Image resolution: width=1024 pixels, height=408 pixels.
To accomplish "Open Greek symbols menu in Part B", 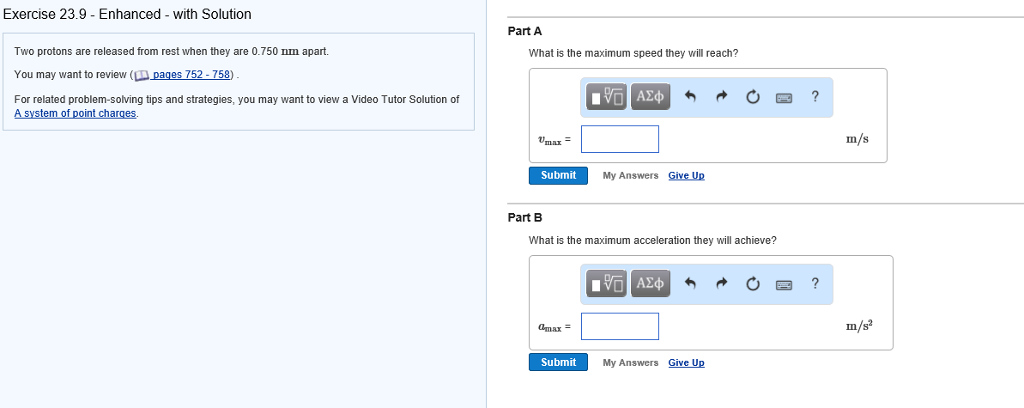I will pyautogui.click(x=649, y=284).
